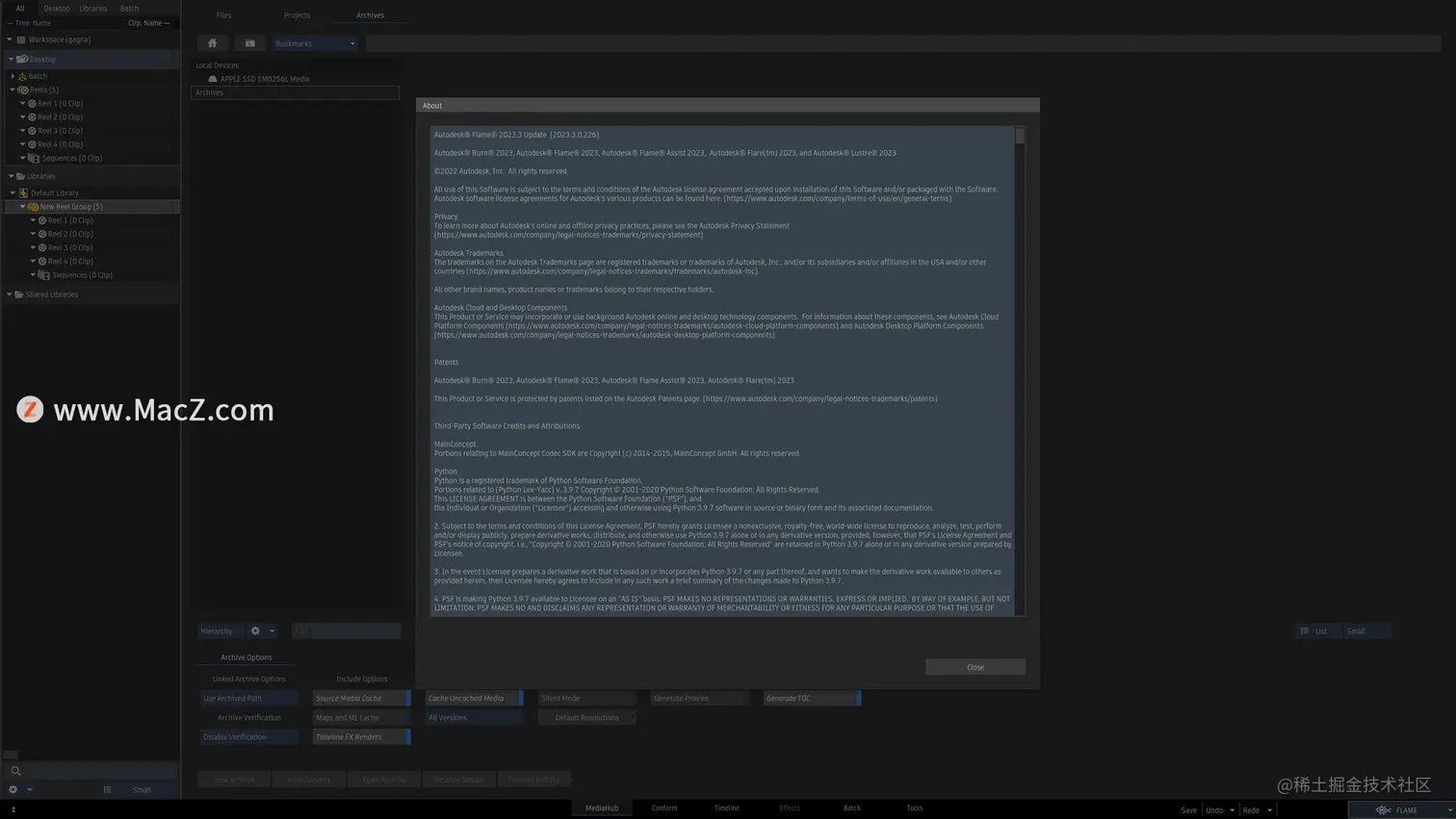Click the Batch icon in the Desktop tree
This screenshot has width=1456, height=819.
click(x=23, y=76)
